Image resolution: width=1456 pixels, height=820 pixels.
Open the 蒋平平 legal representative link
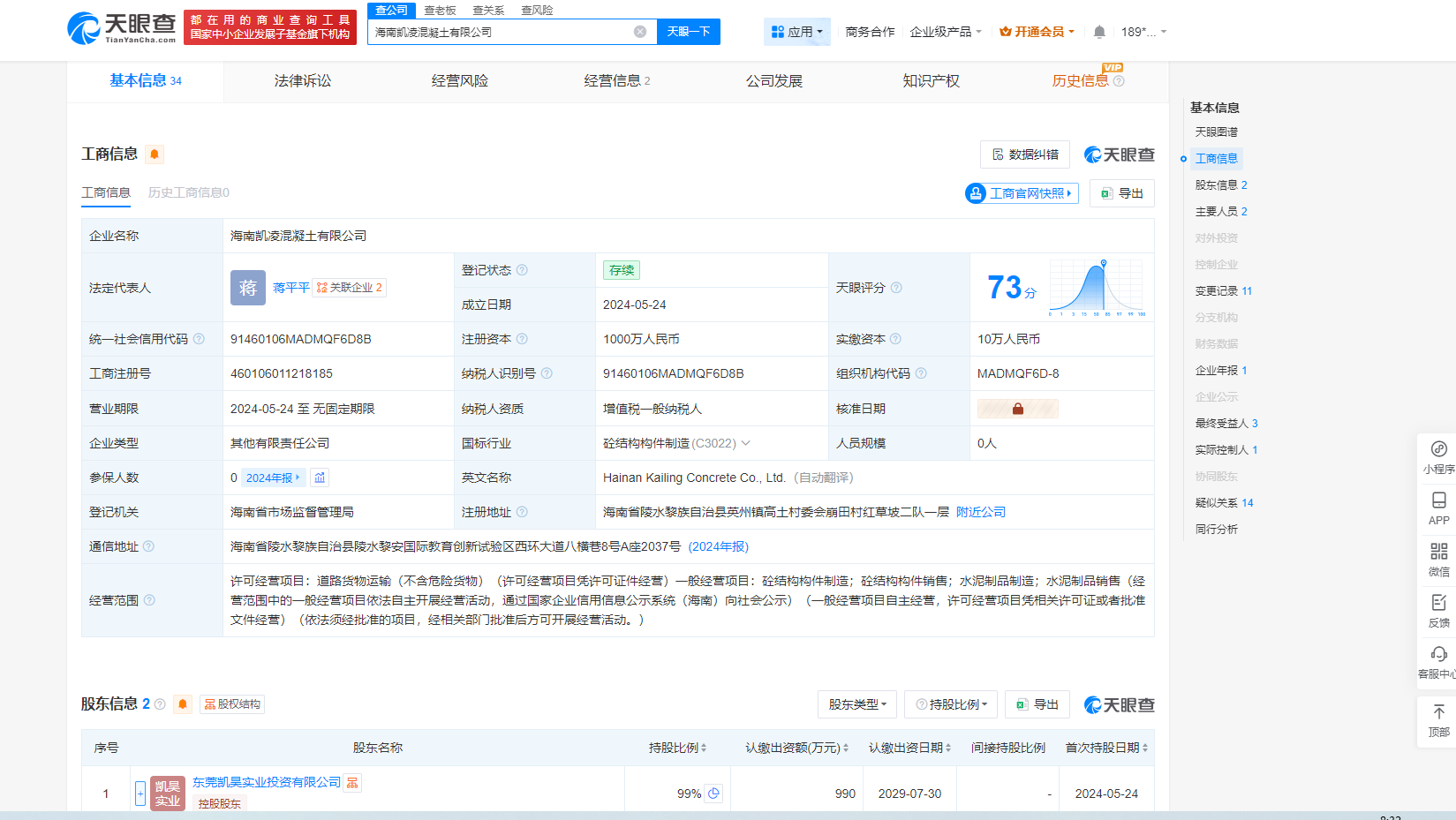(x=290, y=288)
